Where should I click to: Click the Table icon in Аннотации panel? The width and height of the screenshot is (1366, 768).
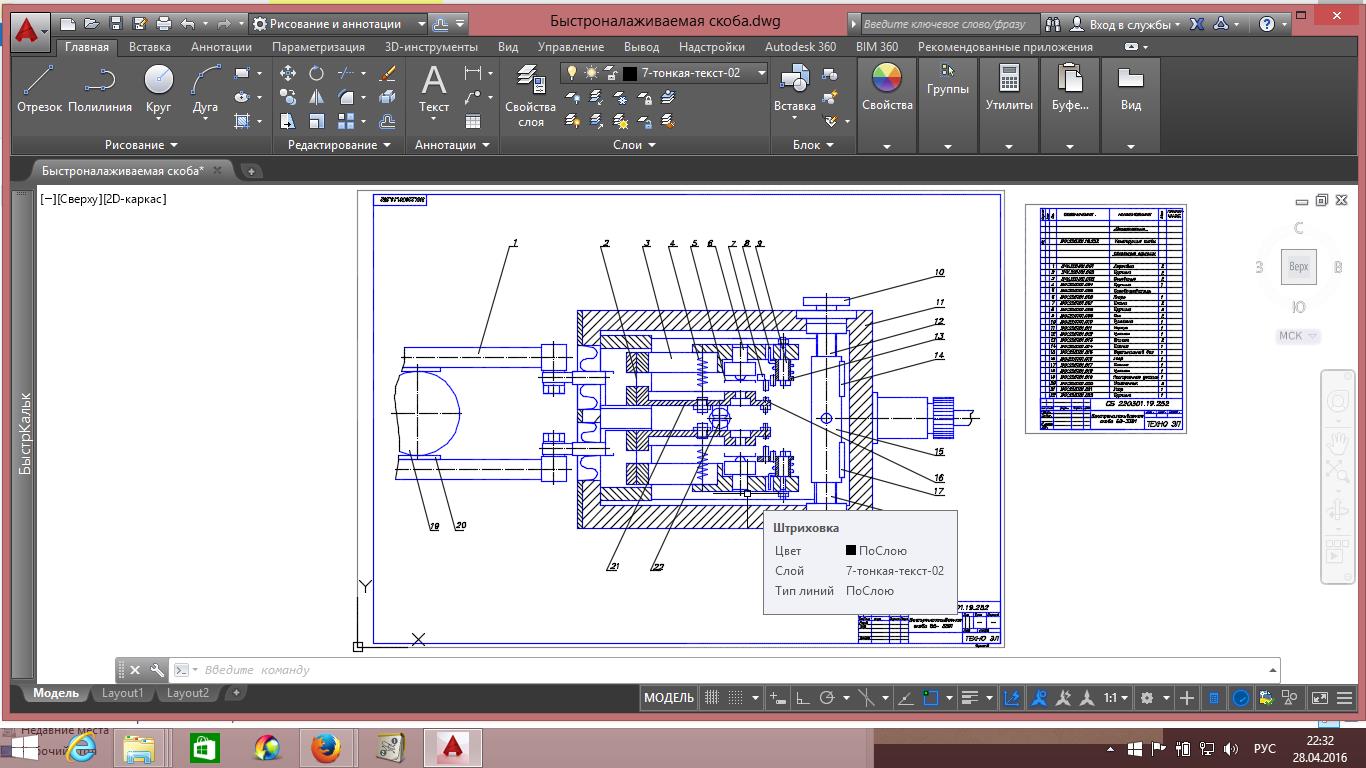473,121
